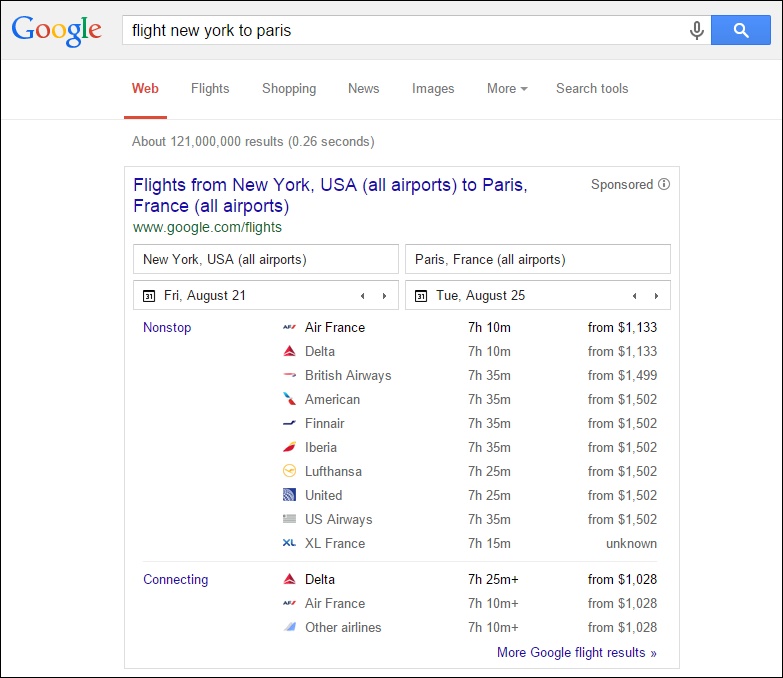Image resolution: width=783 pixels, height=678 pixels.
Task: Click the blue search magnifier button
Action: point(741,30)
